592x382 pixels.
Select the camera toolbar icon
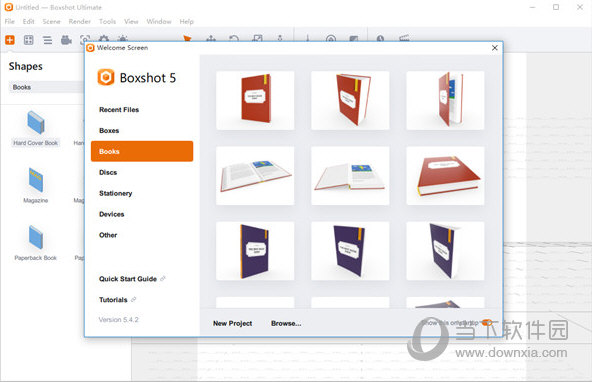pos(66,40)
